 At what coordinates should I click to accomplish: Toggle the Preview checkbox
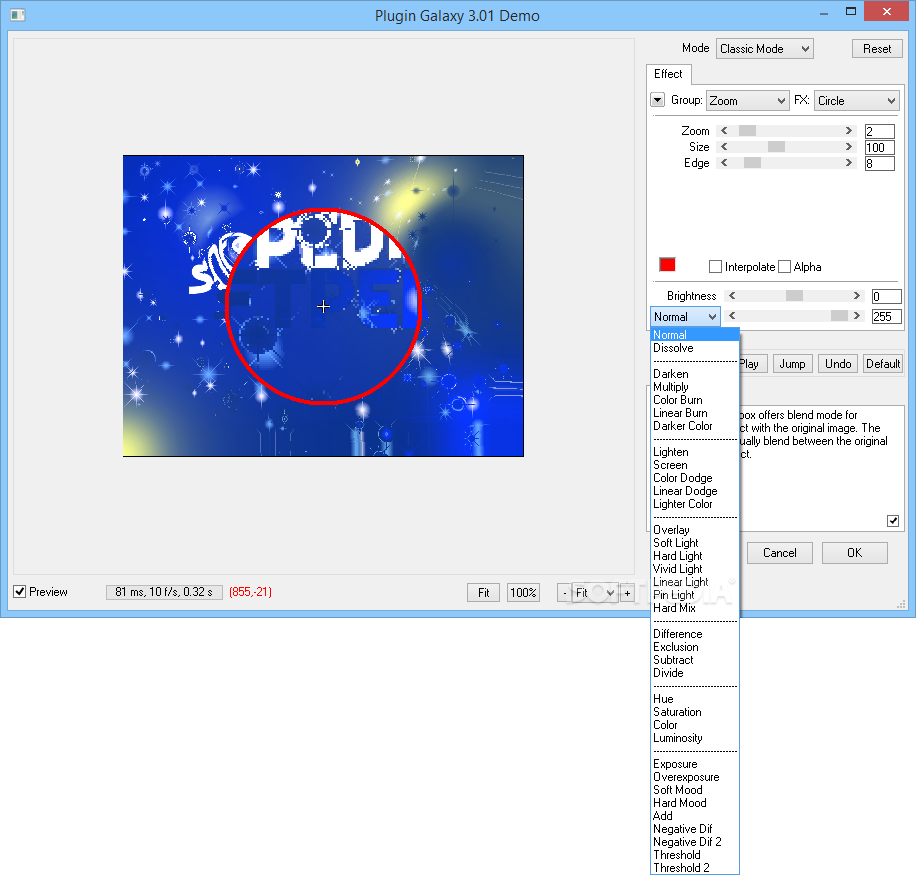19,592
